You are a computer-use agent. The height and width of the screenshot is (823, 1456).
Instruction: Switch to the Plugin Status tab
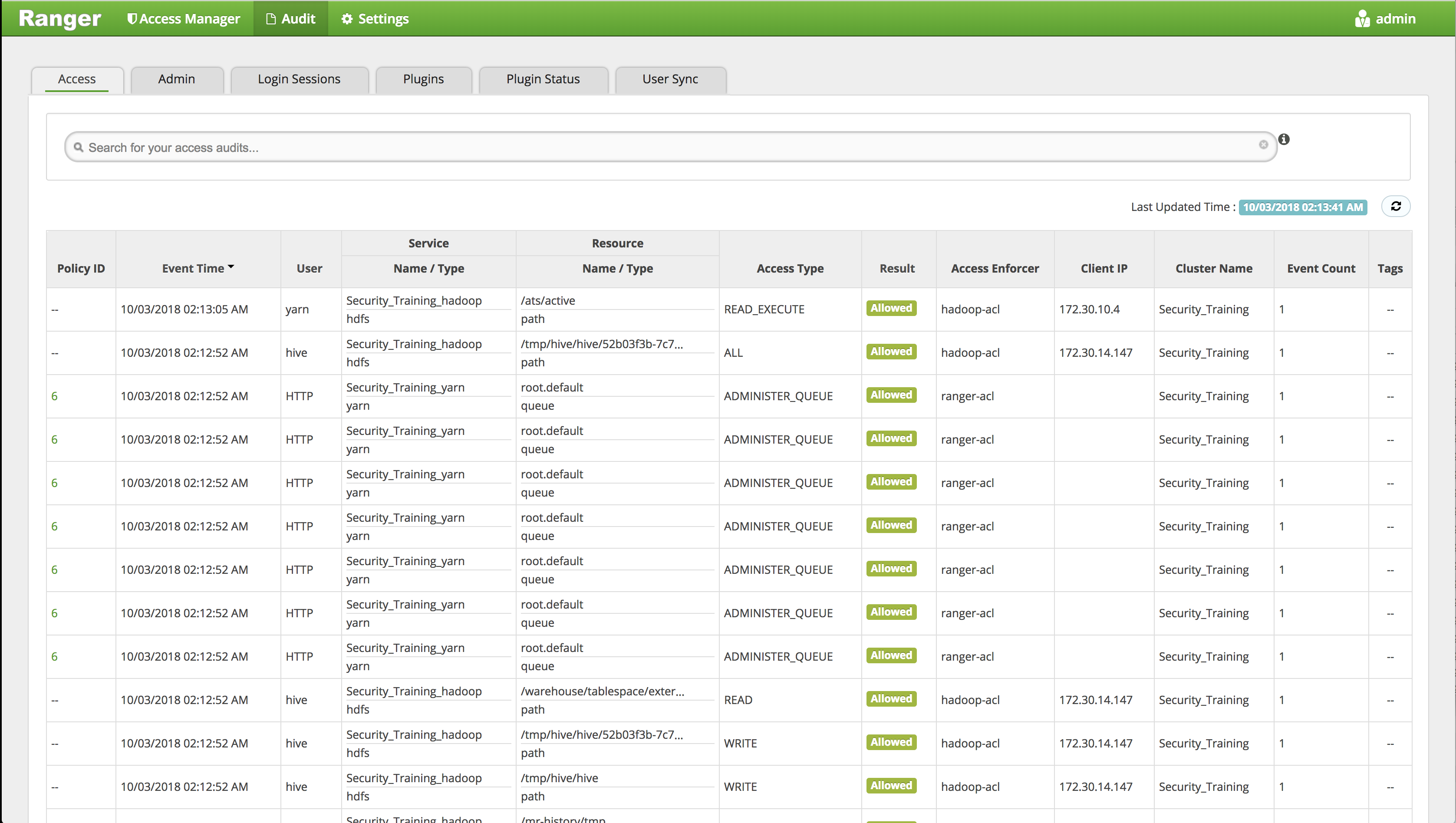[543, 79]
